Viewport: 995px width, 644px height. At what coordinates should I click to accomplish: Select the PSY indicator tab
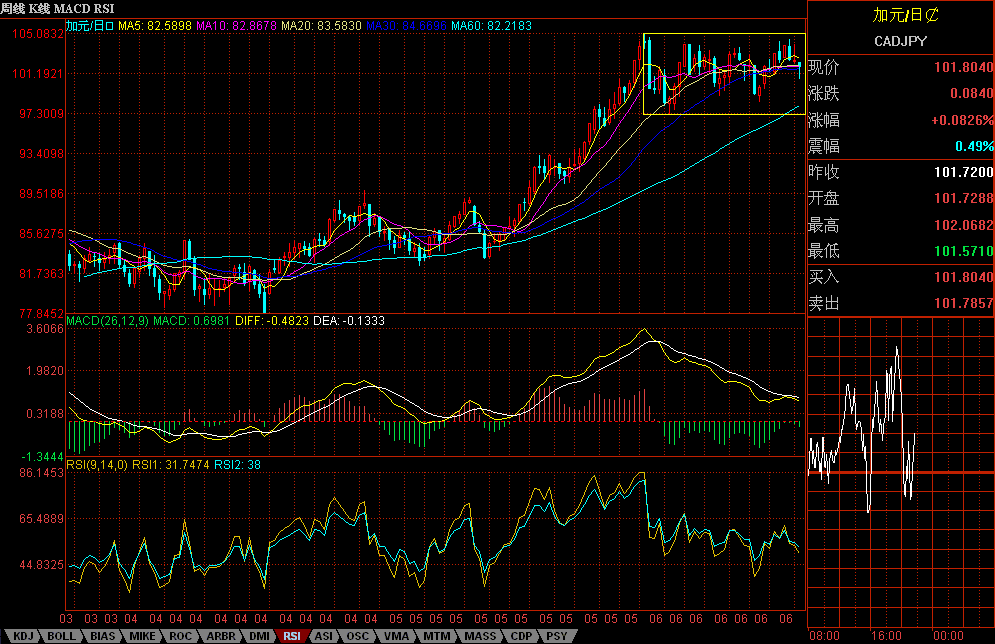pos(557,636)
